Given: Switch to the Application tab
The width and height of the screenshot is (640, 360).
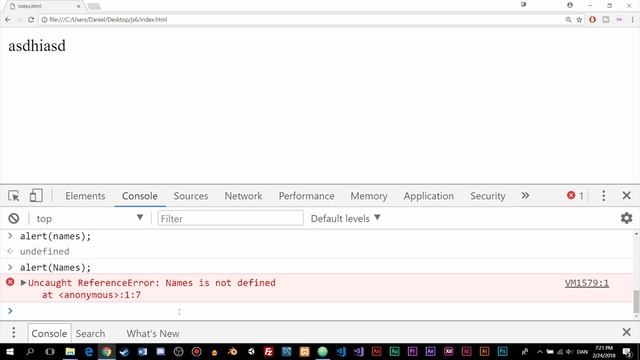Looking at the screenshot, I should click(x=429, y=196).
